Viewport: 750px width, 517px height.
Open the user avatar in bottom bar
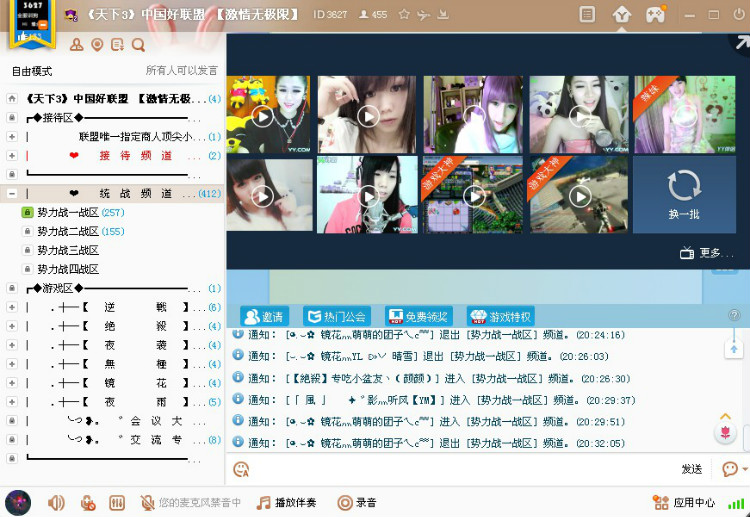18,503
